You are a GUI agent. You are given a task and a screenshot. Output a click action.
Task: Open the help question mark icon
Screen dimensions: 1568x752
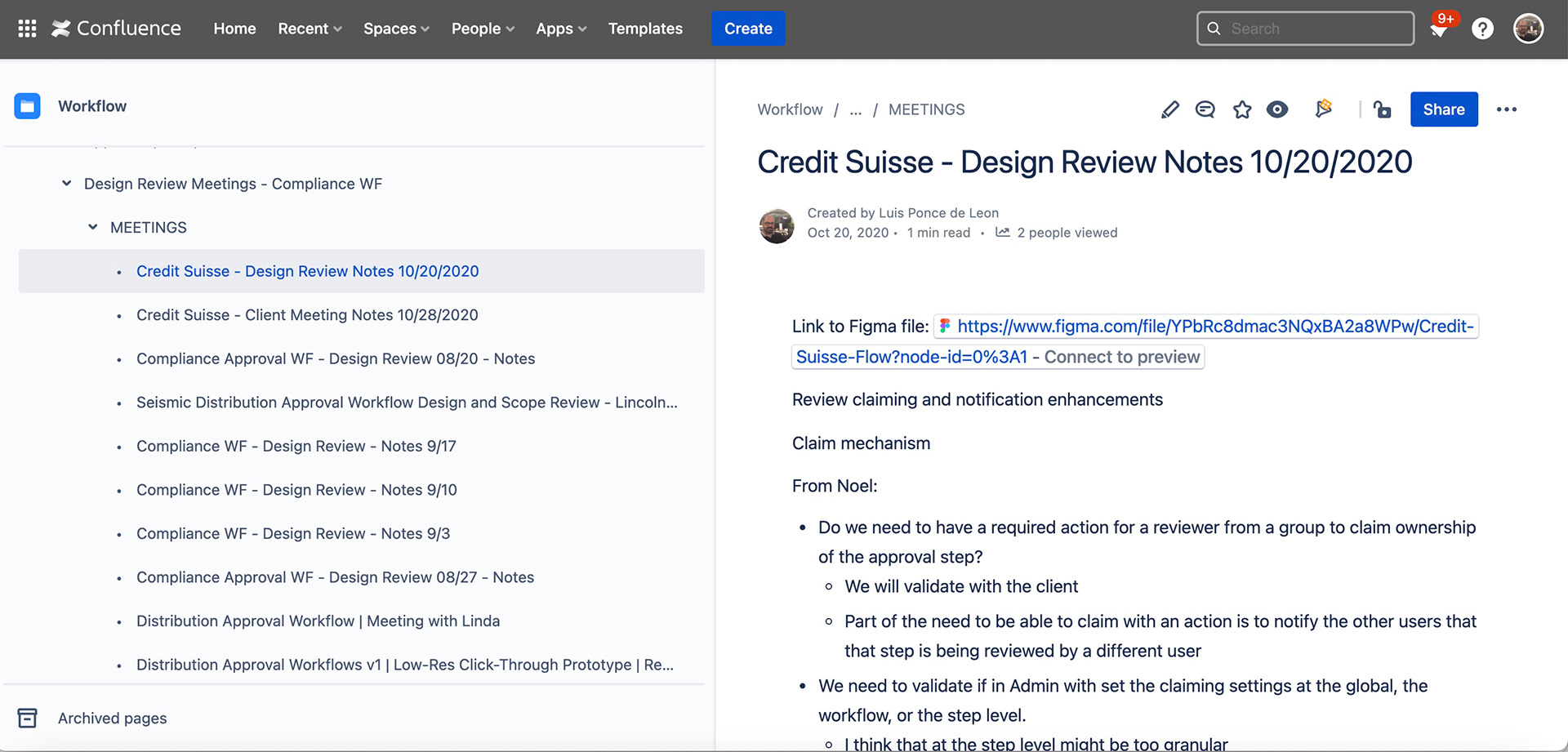pyautogui.click(x=1482, y=29)
